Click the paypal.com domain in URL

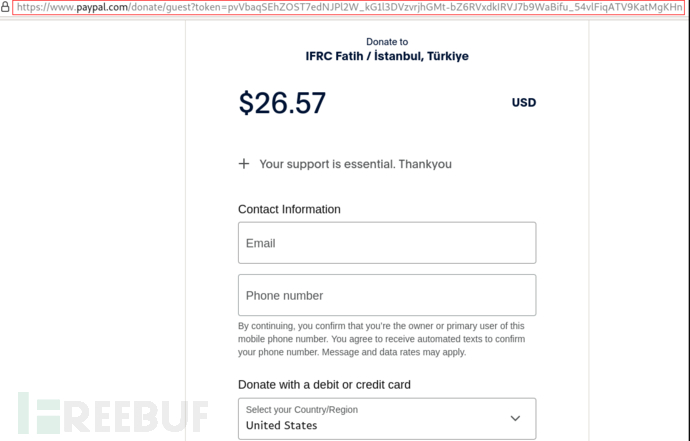click(x=102, y=8)
